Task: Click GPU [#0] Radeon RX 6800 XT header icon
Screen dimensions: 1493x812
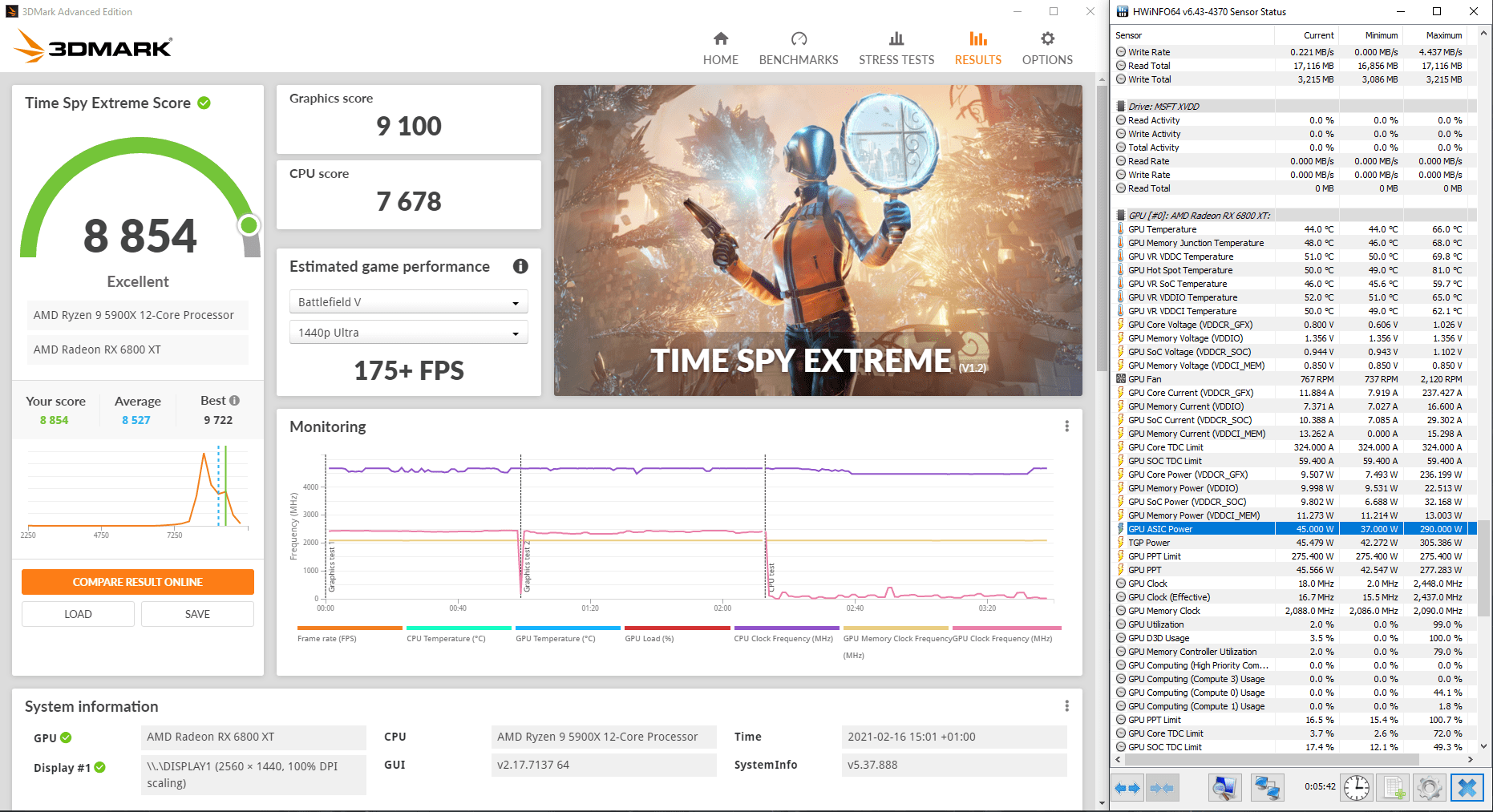Action: [x=1121, y=215]
